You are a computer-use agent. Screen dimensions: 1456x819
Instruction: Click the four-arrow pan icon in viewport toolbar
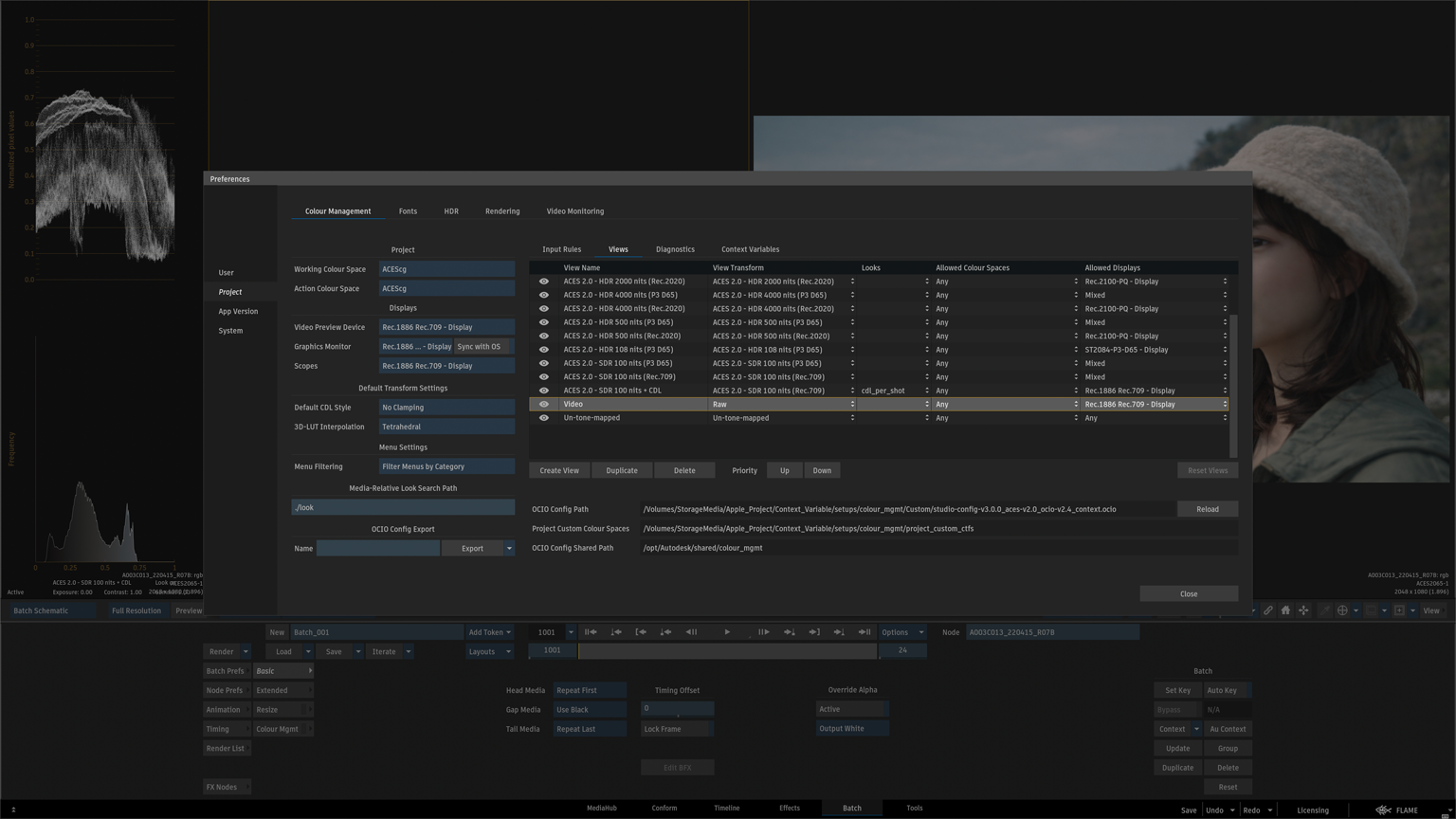coord(1303,610)
